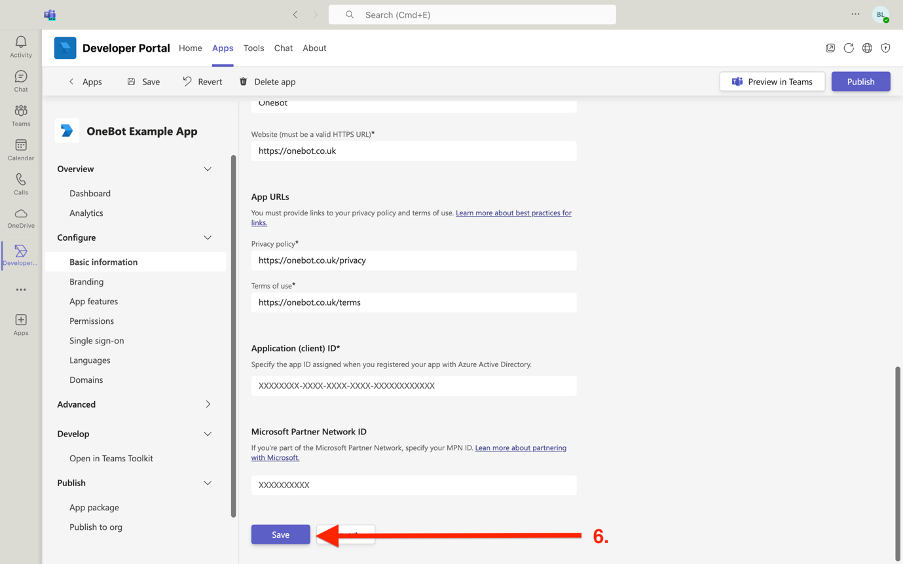Open Analytics in the navigation
The height and width of the screenshot is (564, 904).
[x=86, y=213]
